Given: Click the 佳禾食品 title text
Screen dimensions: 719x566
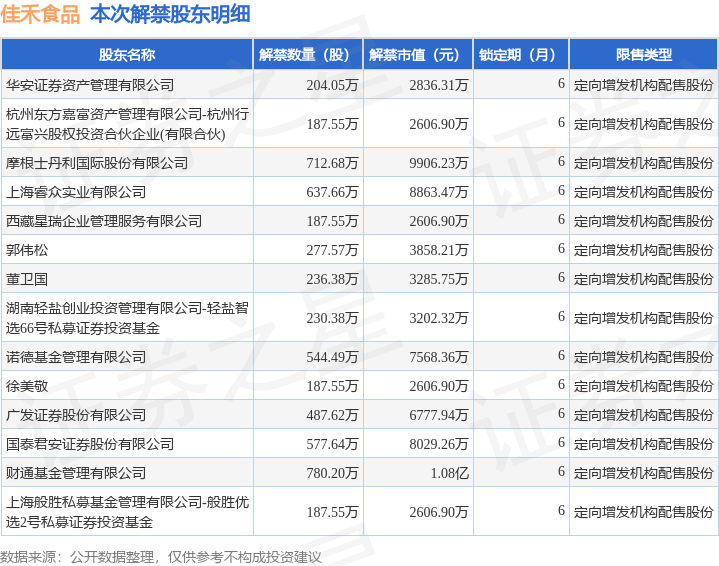Looking at the screenshot, I should pos(40,15).
